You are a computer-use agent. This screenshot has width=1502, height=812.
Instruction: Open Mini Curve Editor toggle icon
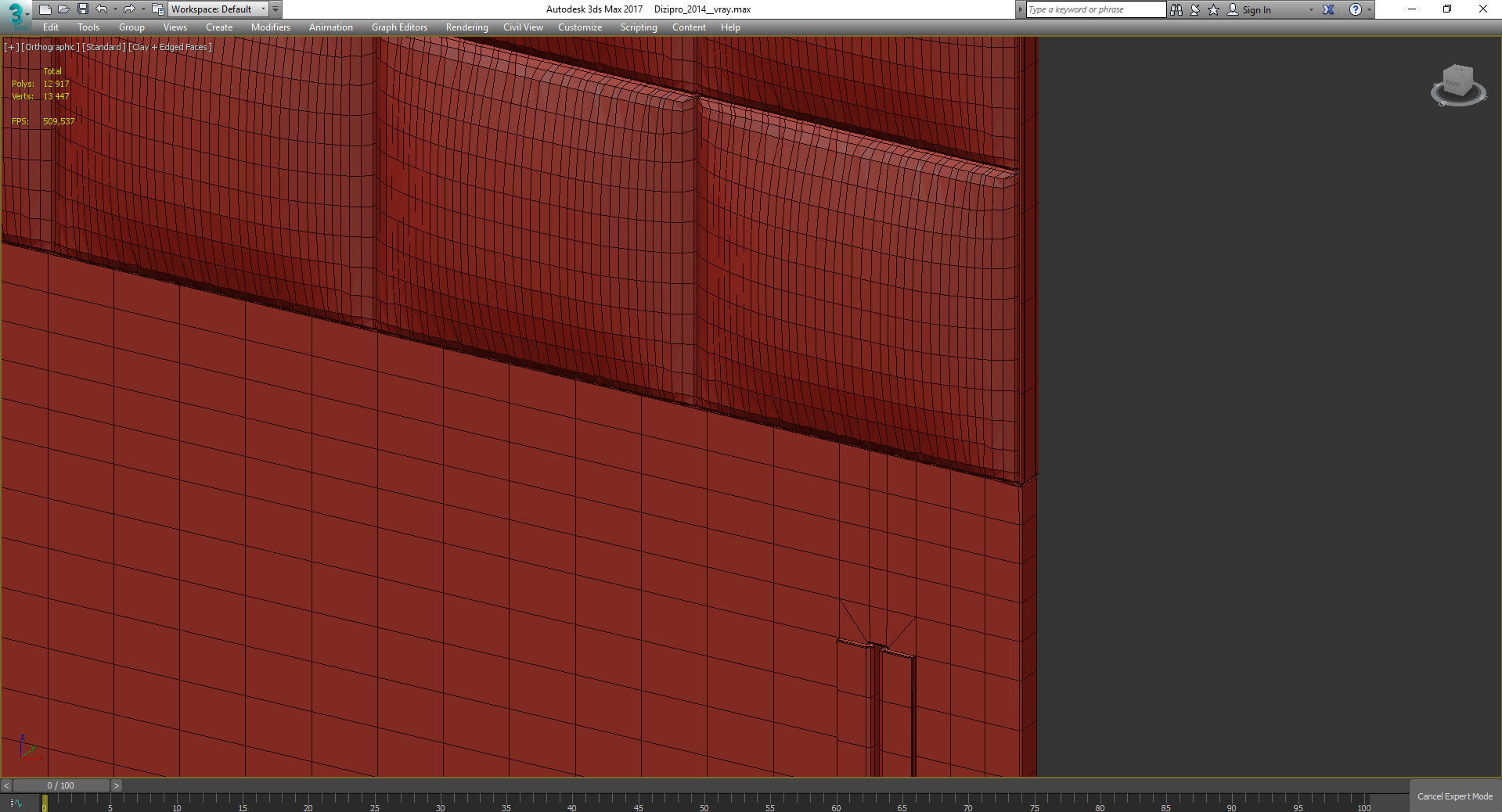coord(16,803)
